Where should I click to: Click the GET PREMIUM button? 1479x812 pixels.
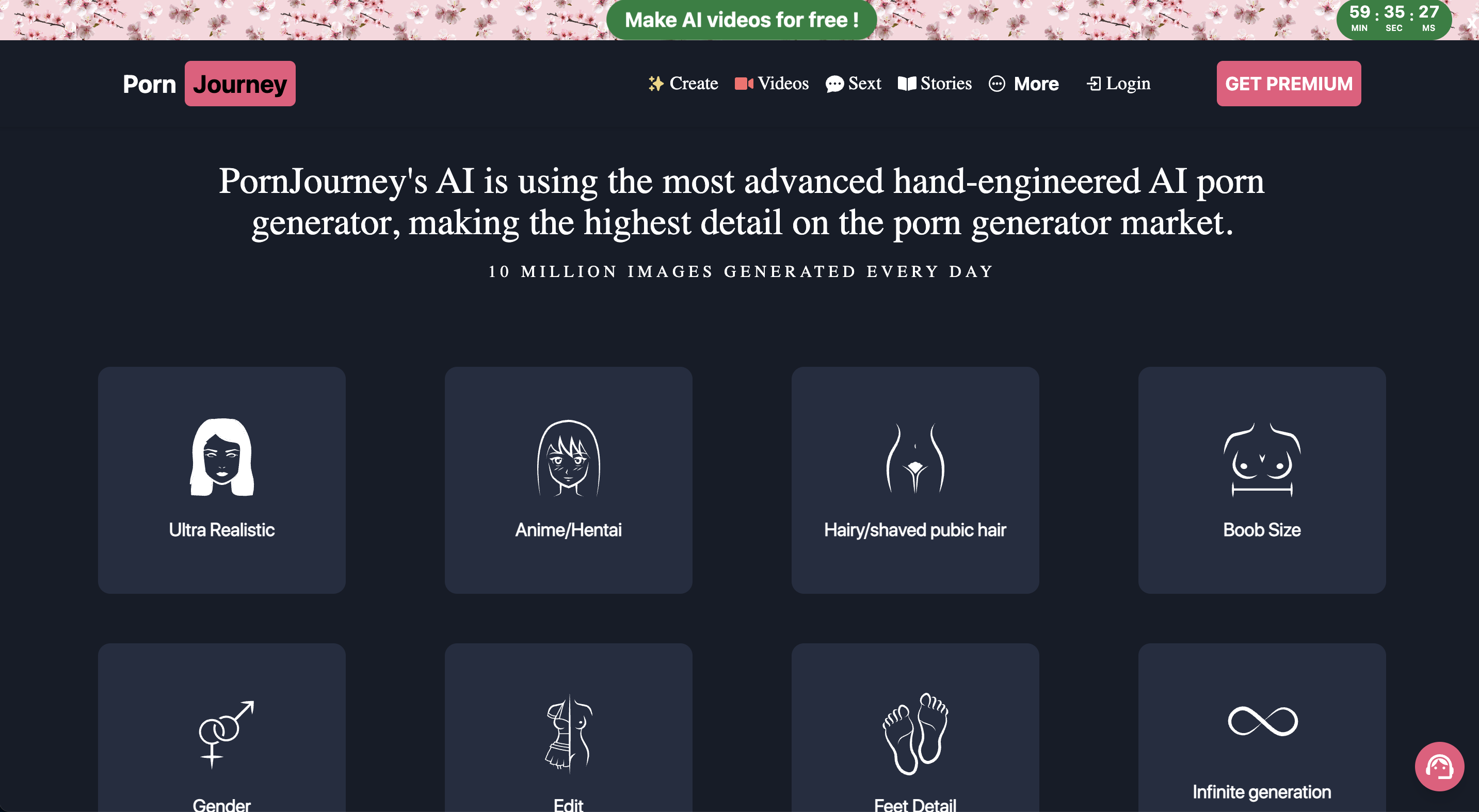coord(1289,84)
